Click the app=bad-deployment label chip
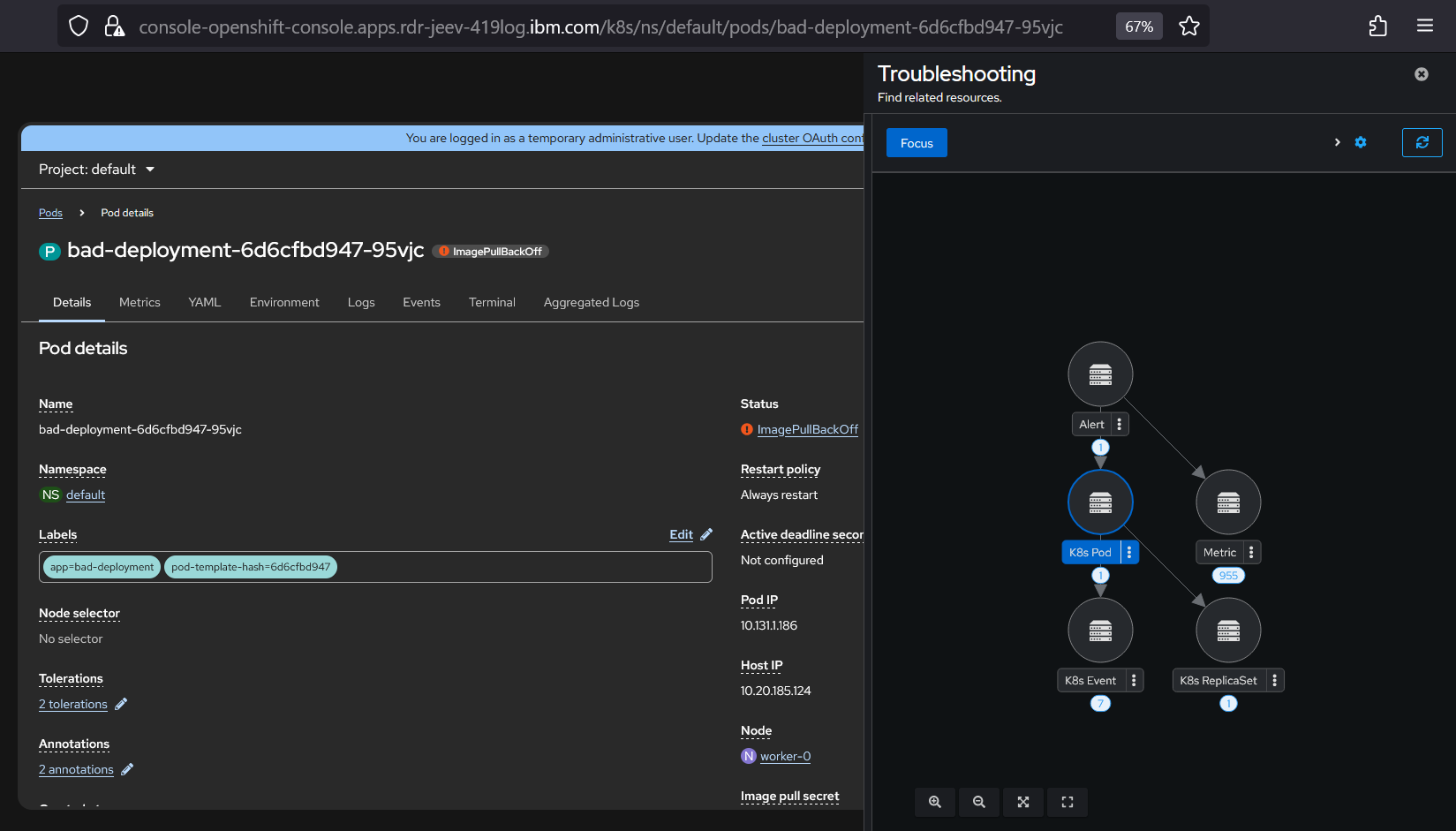 tap(102, 567)
